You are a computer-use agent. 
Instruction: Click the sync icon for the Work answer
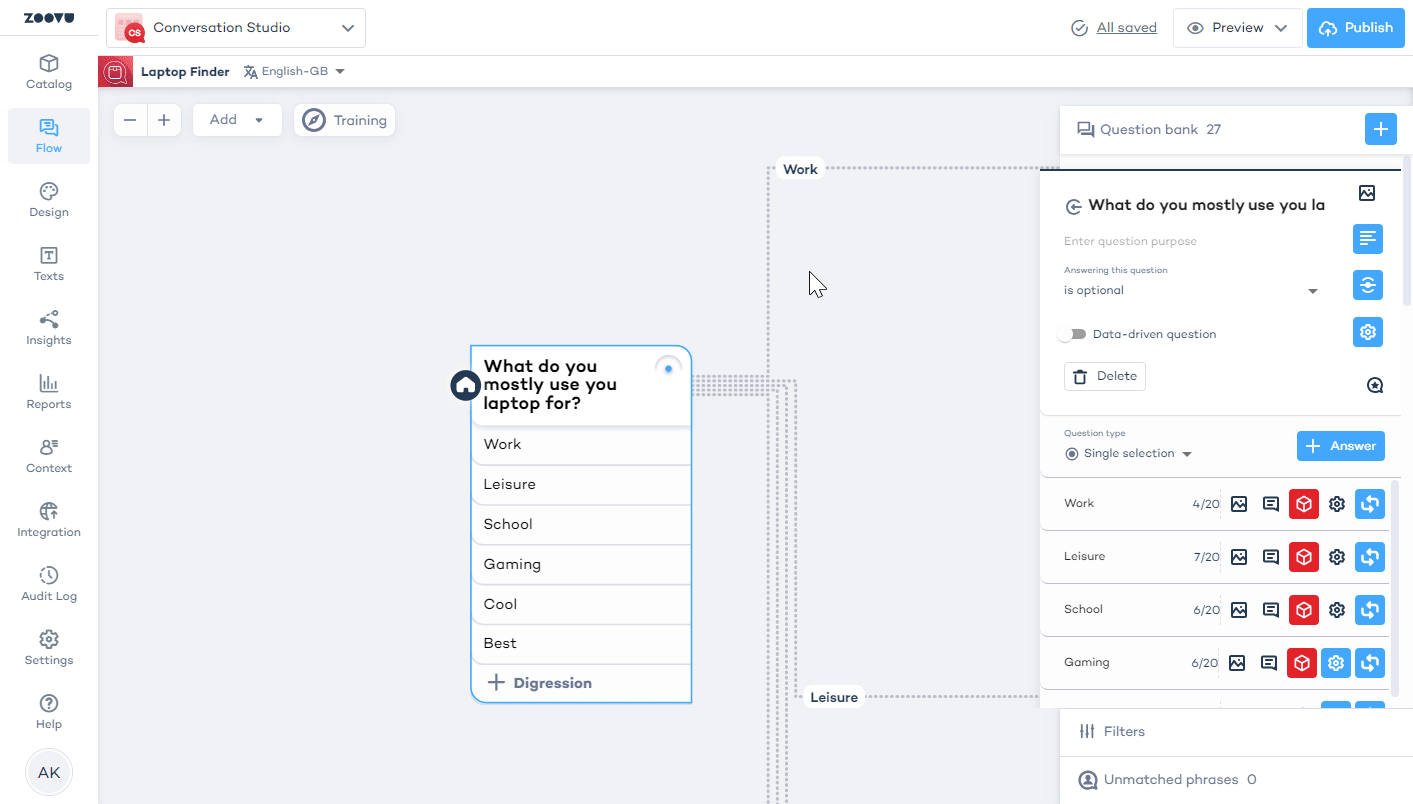point(1369,504)
